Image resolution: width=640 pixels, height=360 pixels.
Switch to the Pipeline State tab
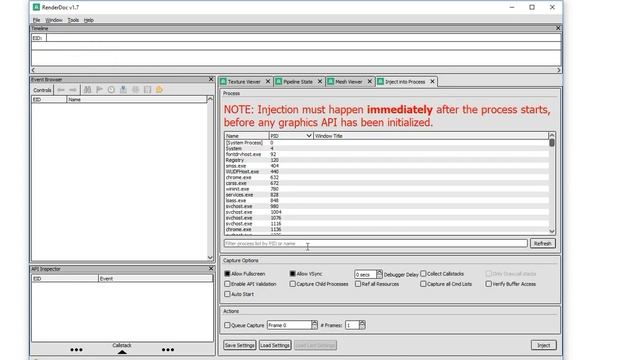click(x=298, y=82)
